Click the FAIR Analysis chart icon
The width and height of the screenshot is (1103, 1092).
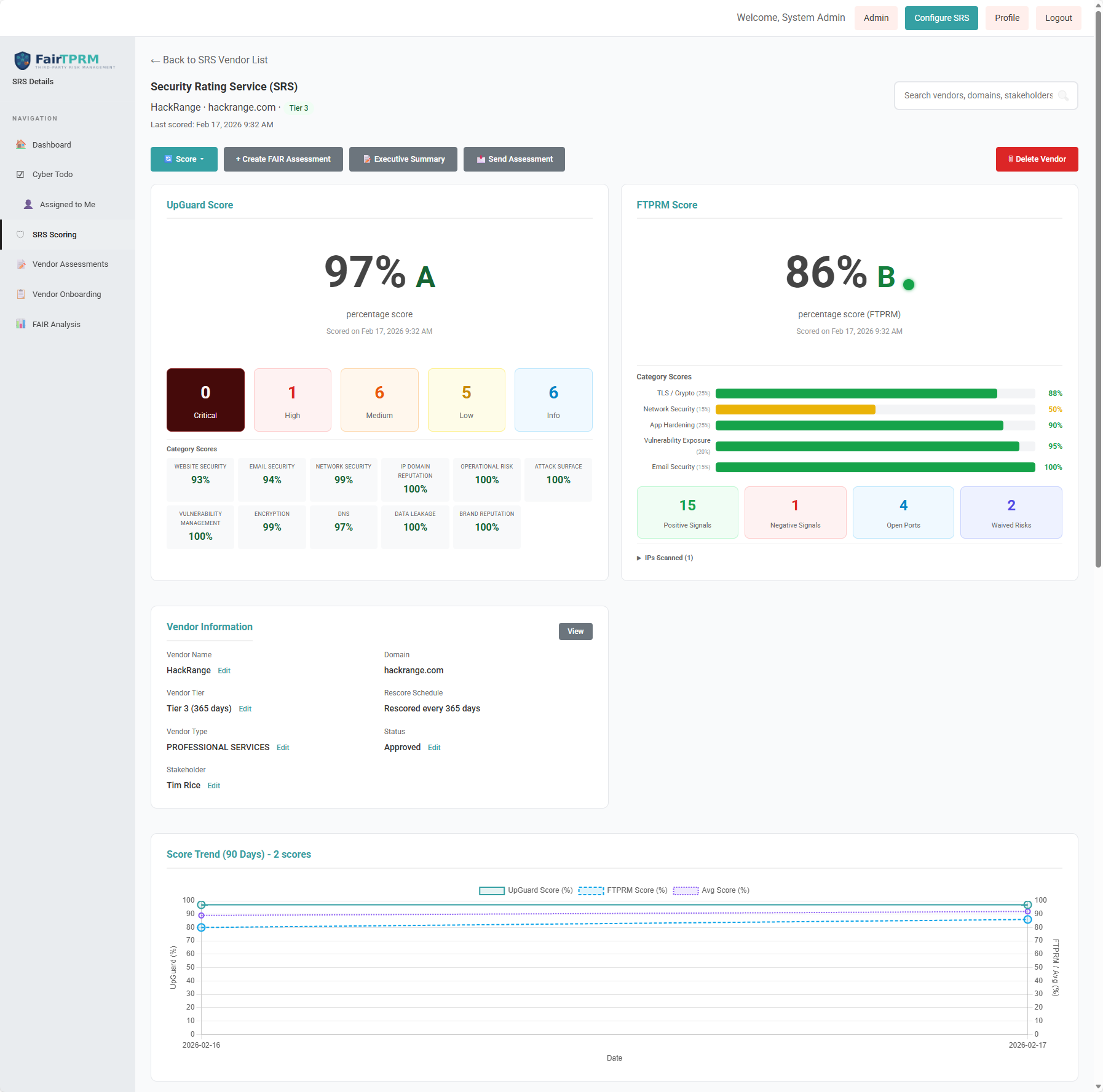(x=21, y=324)
